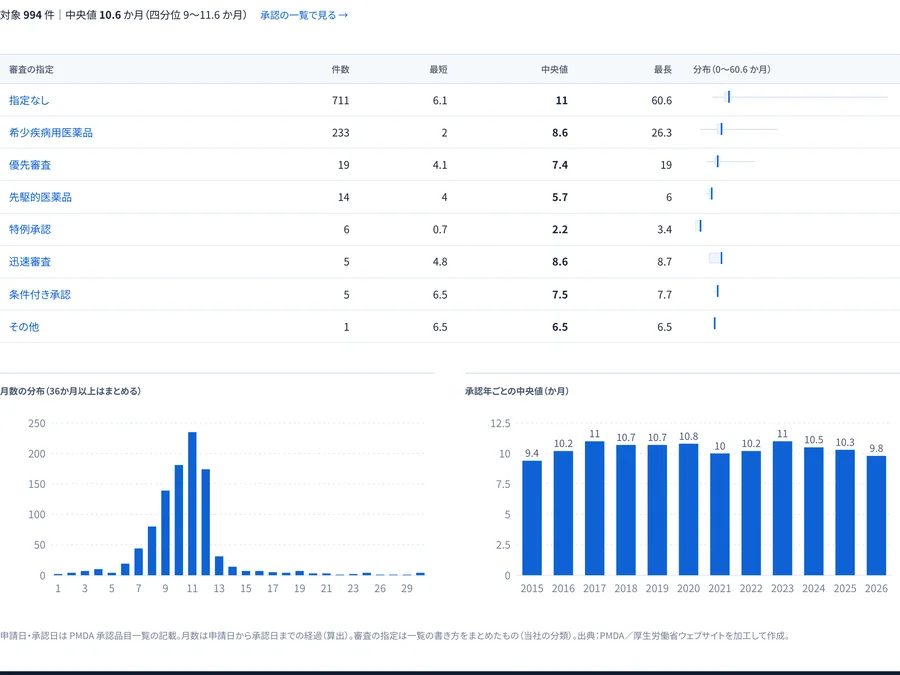Image resolution: width=900 pixels, height=675 pixels.
Task: Click the histogram bar at month 9
Action: coord(165,533)
